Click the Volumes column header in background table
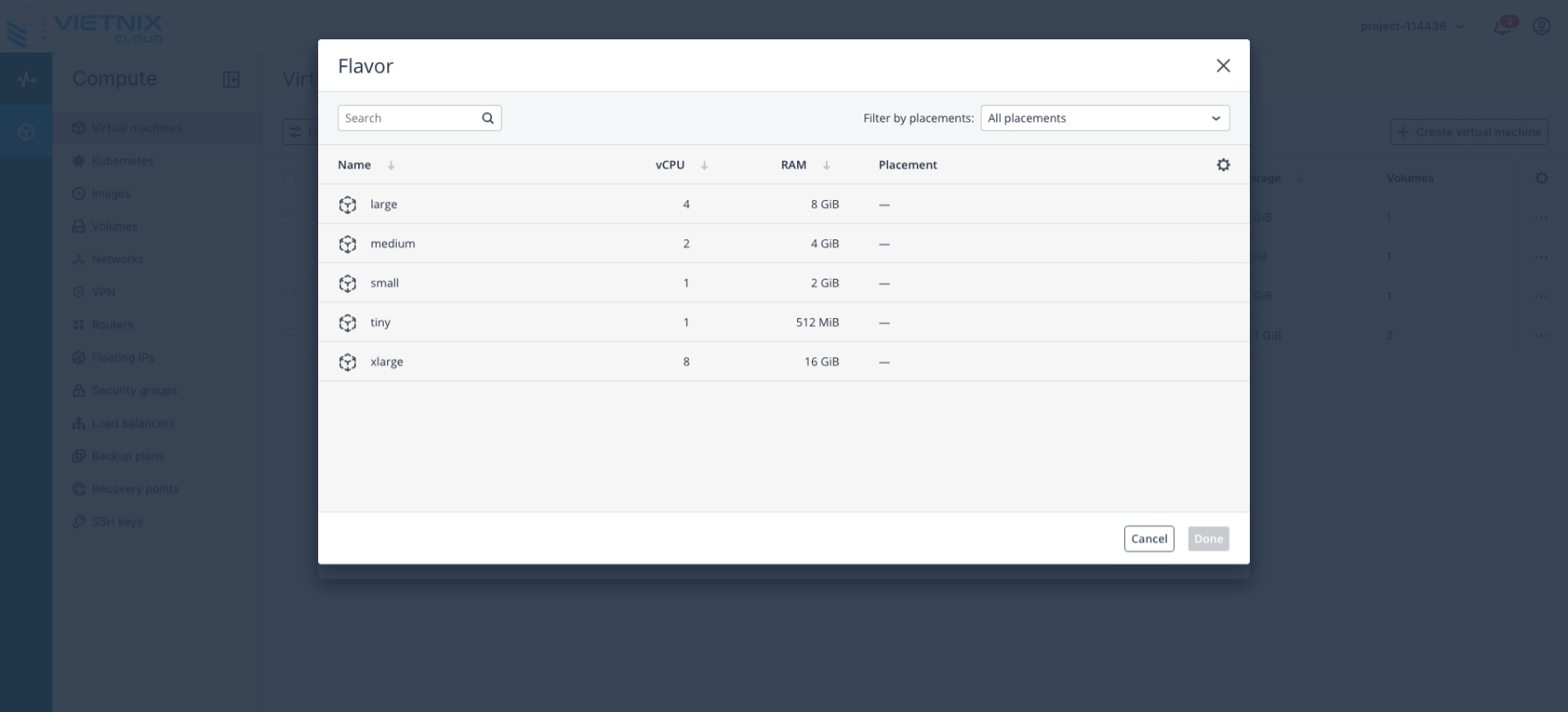The image size is (1568, 712). pos(1410,178)
